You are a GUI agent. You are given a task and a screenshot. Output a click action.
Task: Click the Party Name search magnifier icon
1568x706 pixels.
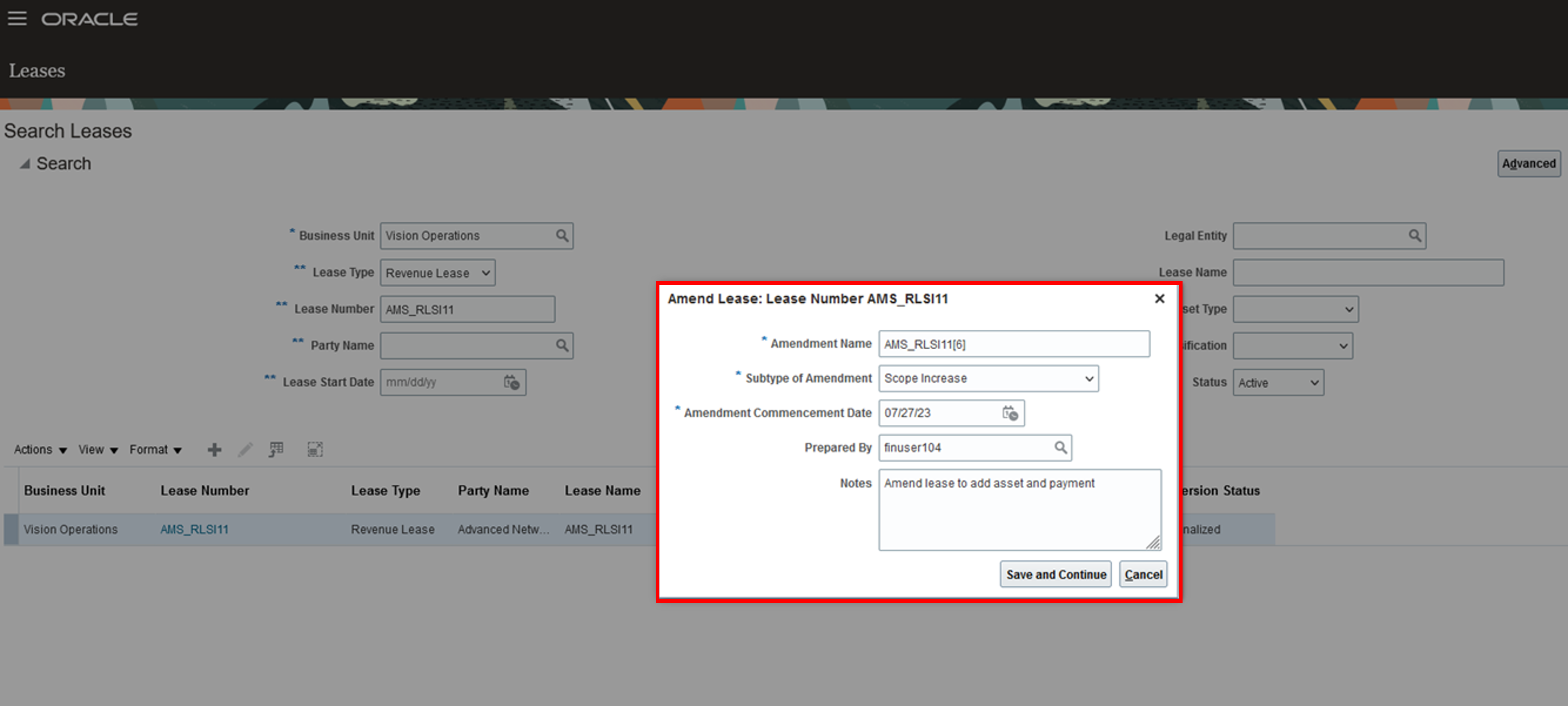tap(561, 346)
